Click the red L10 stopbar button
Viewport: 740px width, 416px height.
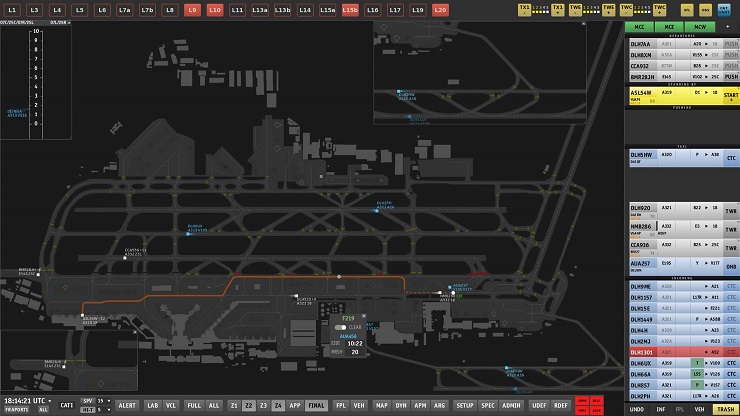(214, 9)
